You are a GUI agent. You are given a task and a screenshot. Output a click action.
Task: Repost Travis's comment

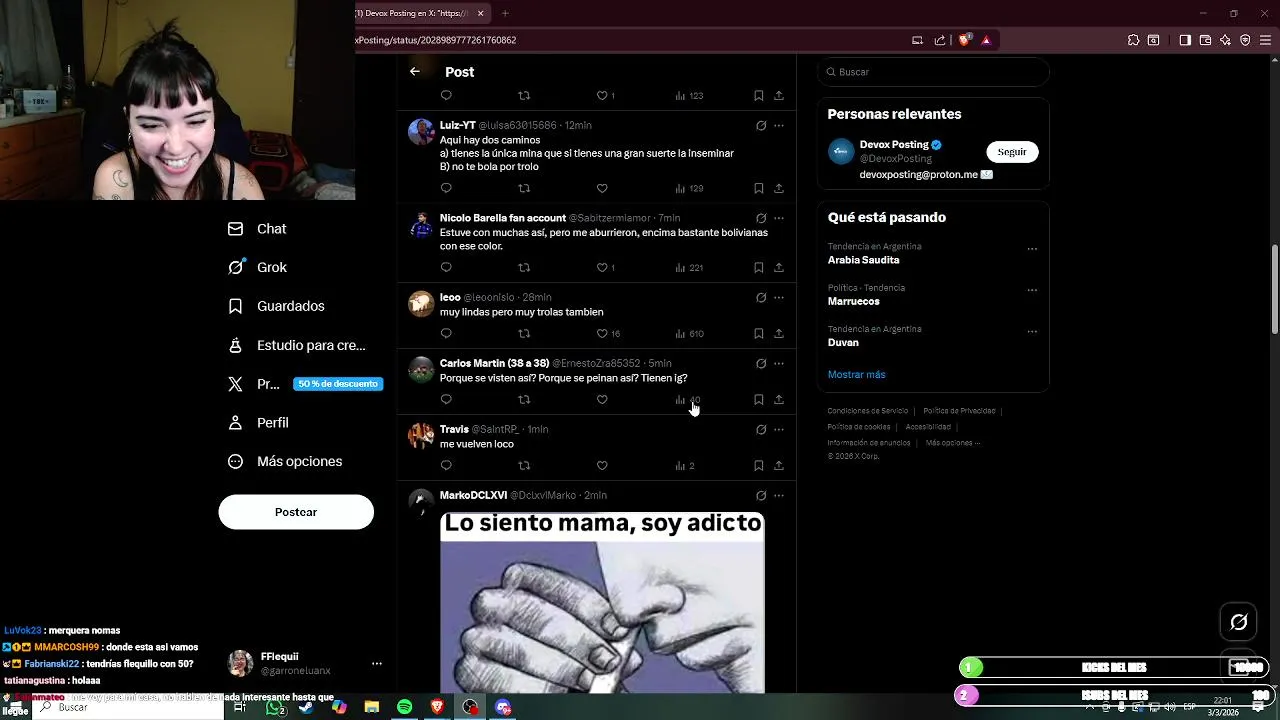524,465
